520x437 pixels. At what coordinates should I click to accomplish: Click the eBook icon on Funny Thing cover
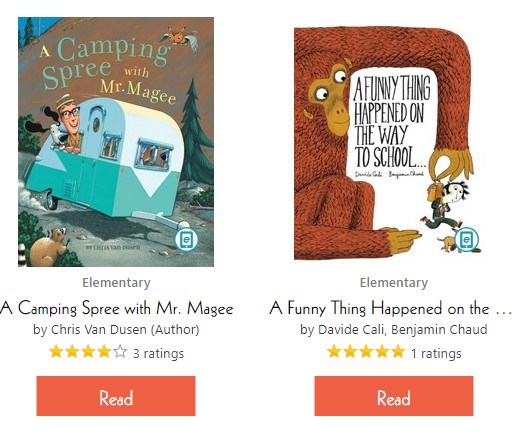[467, 239]
